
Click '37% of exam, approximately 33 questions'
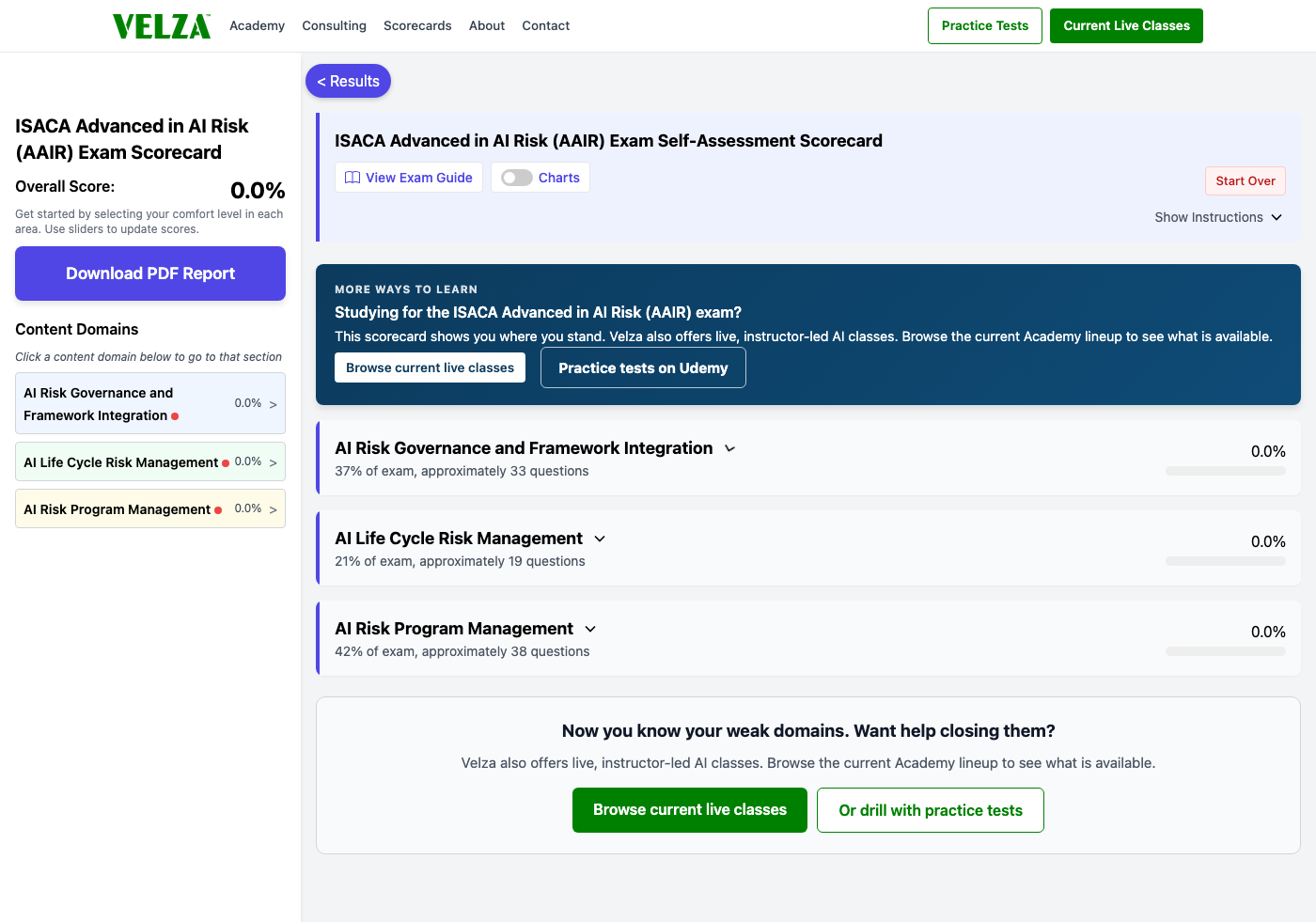(x=462, y=471)
